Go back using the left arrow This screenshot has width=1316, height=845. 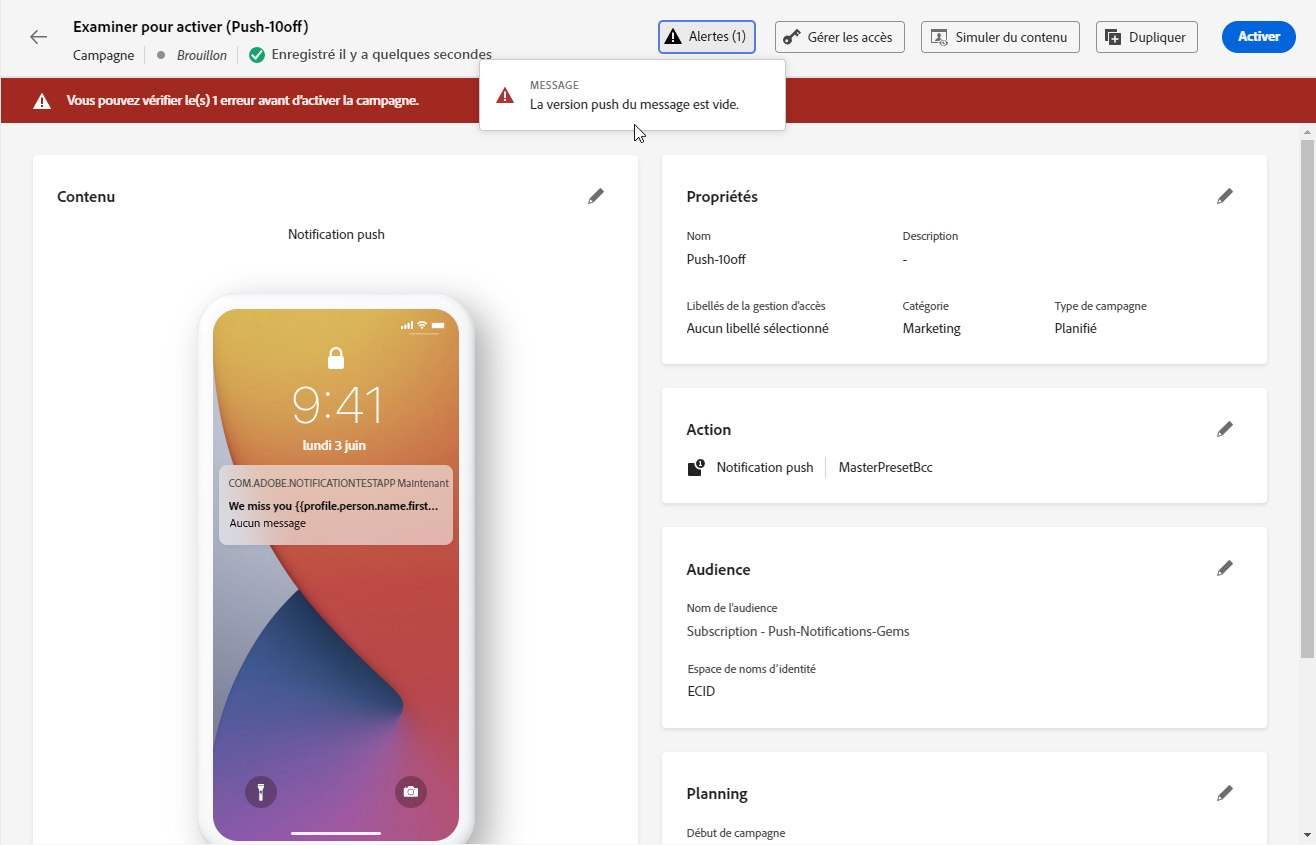tap(38, 37)
